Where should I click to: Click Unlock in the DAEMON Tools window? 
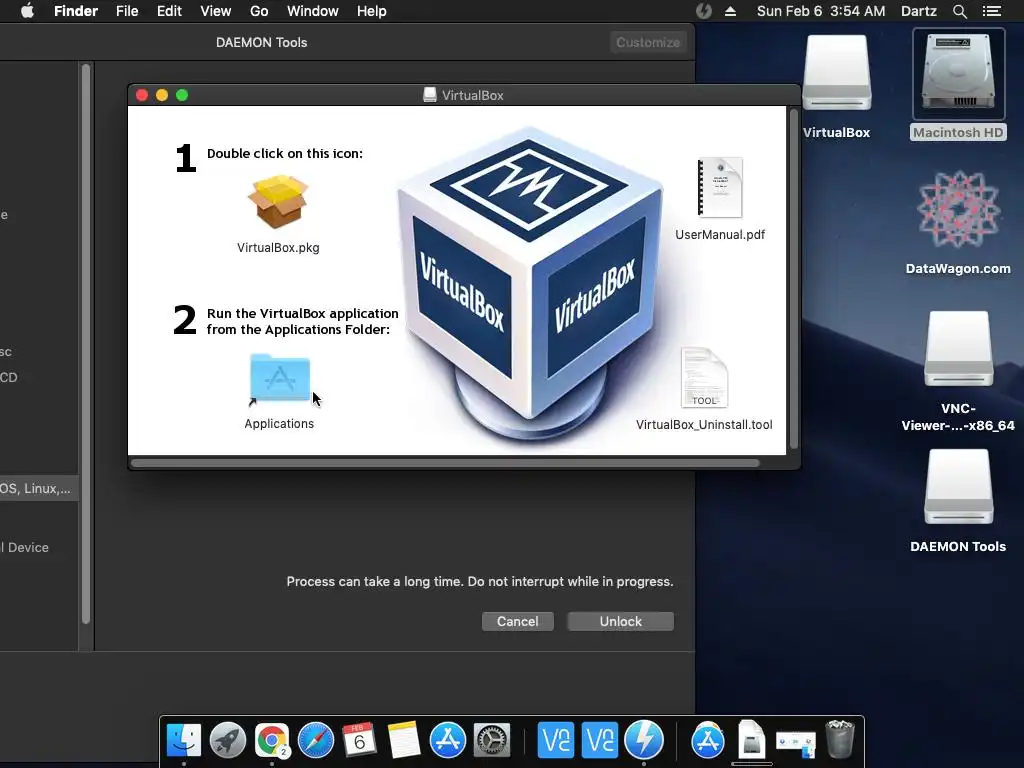[620, 621]
